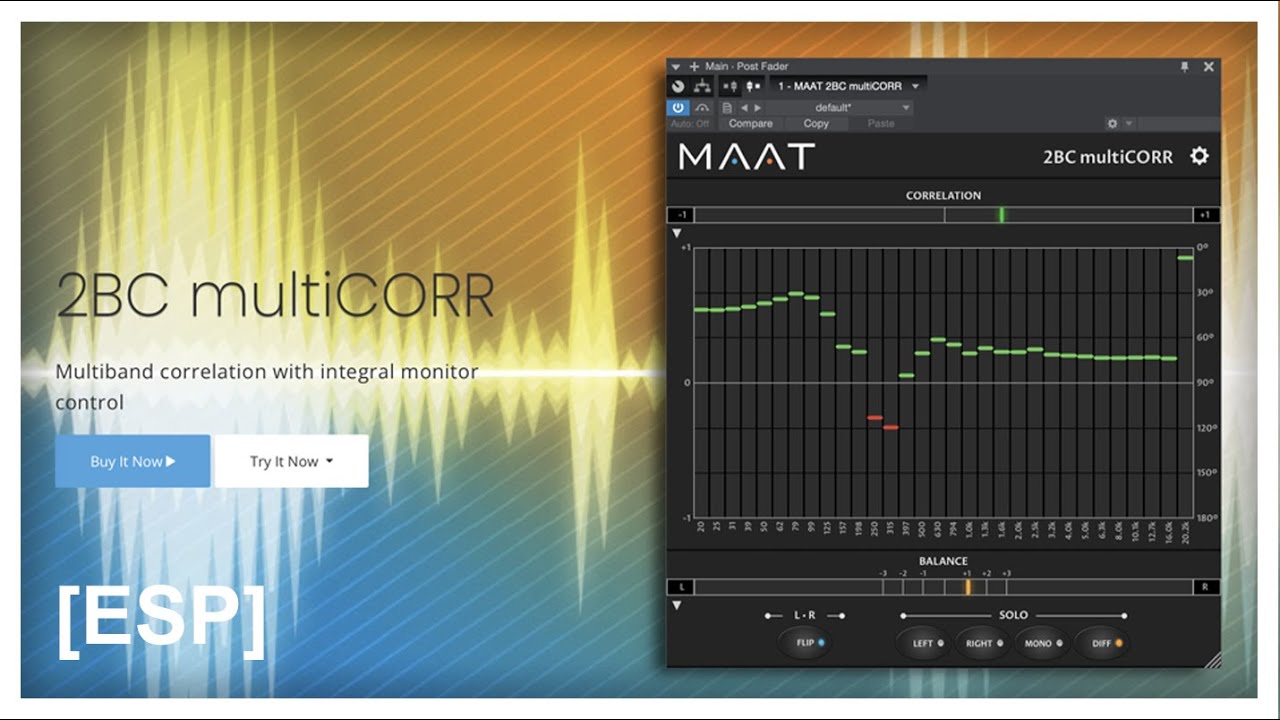Collapse the balance section triangle
Viewport: 1280px width, 720px height.
coord(676,605)
